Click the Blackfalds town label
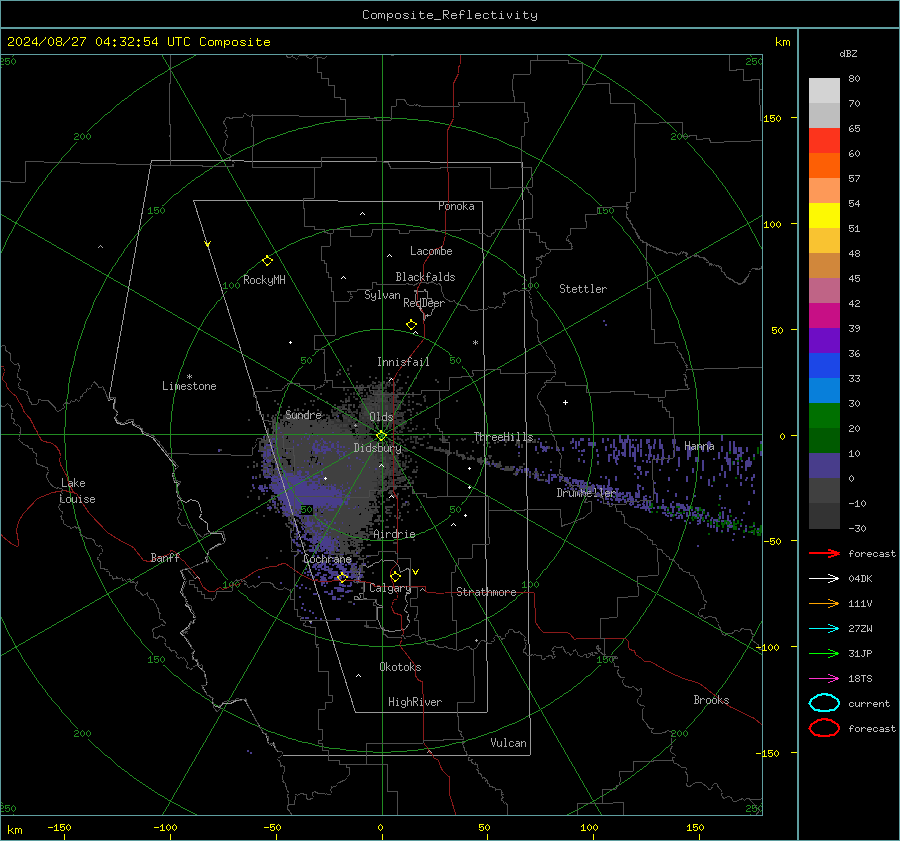900x841 pixels. [x=425, y=277]
